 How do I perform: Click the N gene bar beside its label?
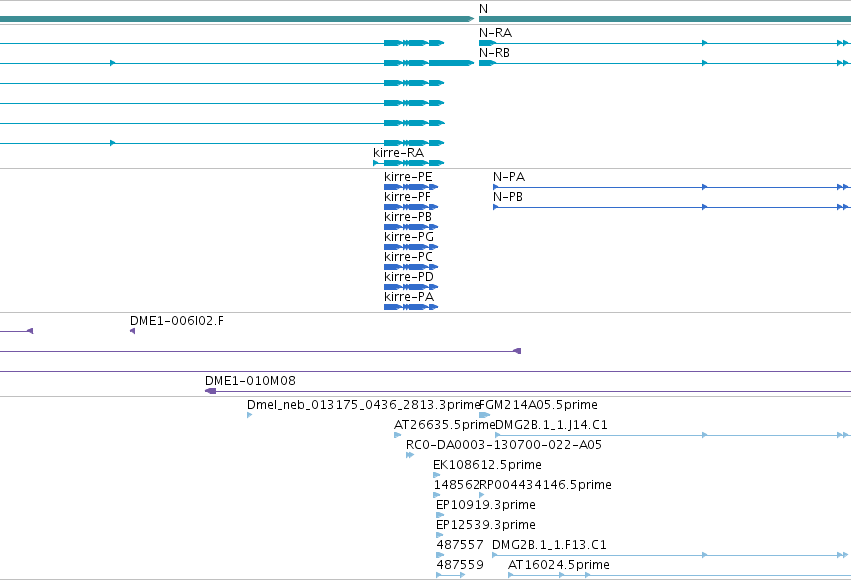[x=665, y=19]
